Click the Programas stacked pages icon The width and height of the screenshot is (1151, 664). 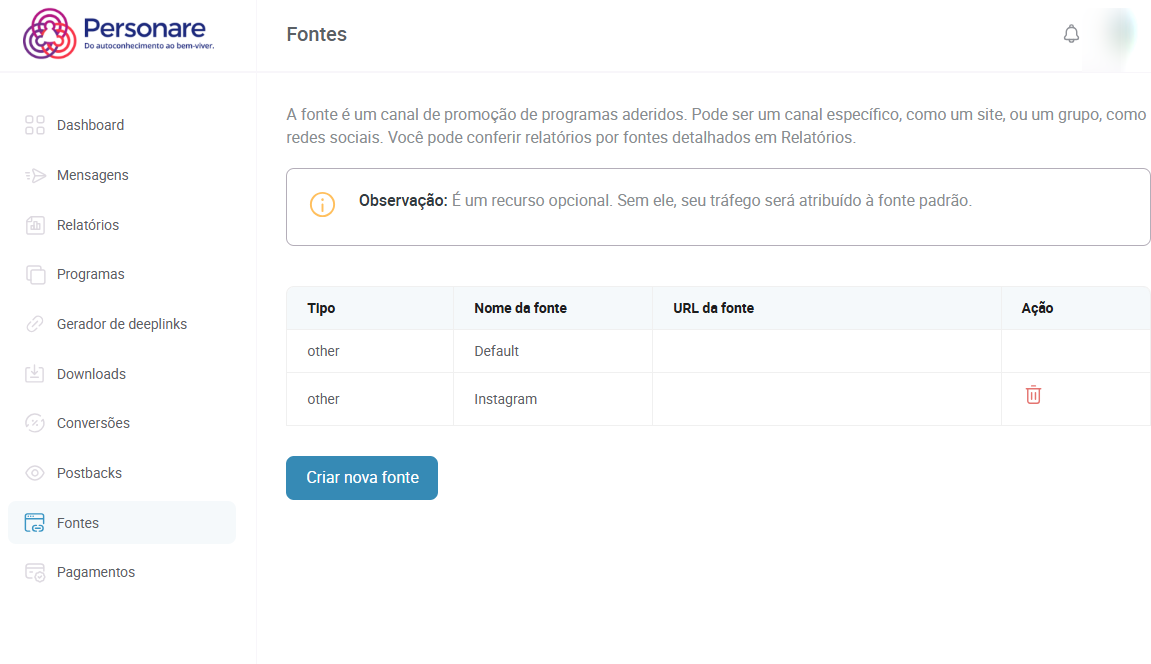point(35,274)
